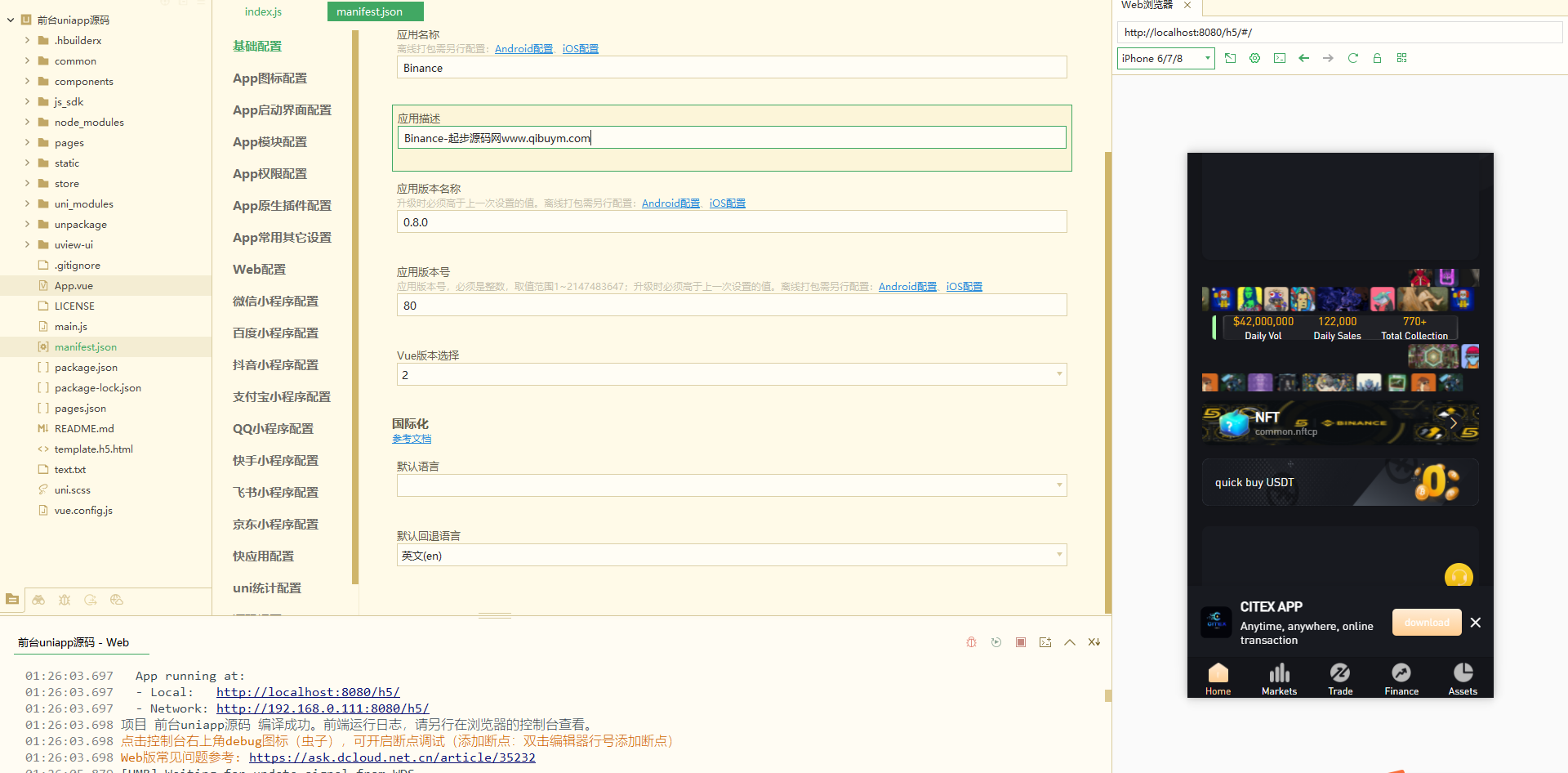The width and height of the screenshot is (1568, 773).
Task: Expand the .hbuilderx folder
Action: tap(27, 40)
